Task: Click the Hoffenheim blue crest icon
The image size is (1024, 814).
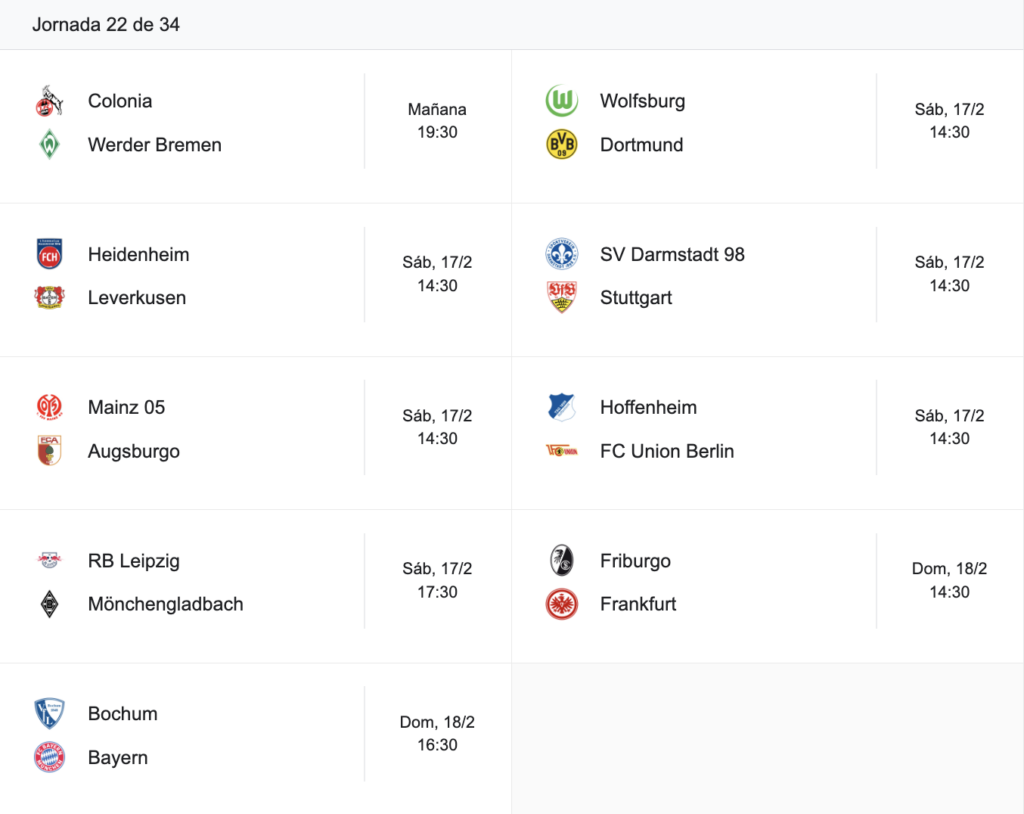Action: point(561,408)
